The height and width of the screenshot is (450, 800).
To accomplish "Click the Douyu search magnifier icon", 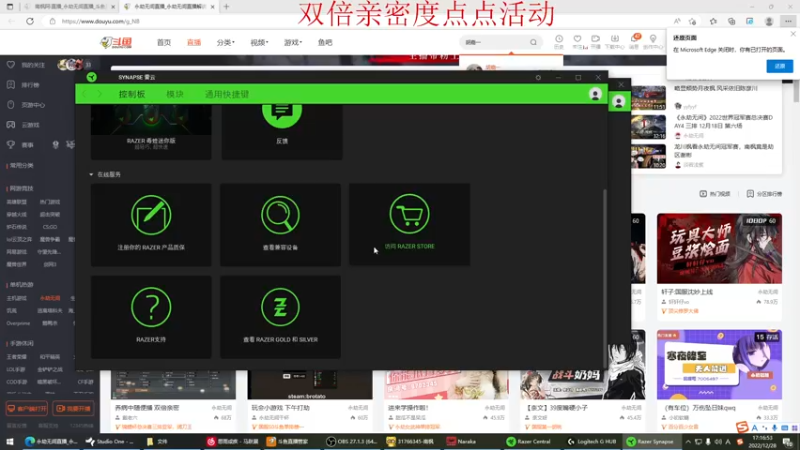I will tap(533, 42).
